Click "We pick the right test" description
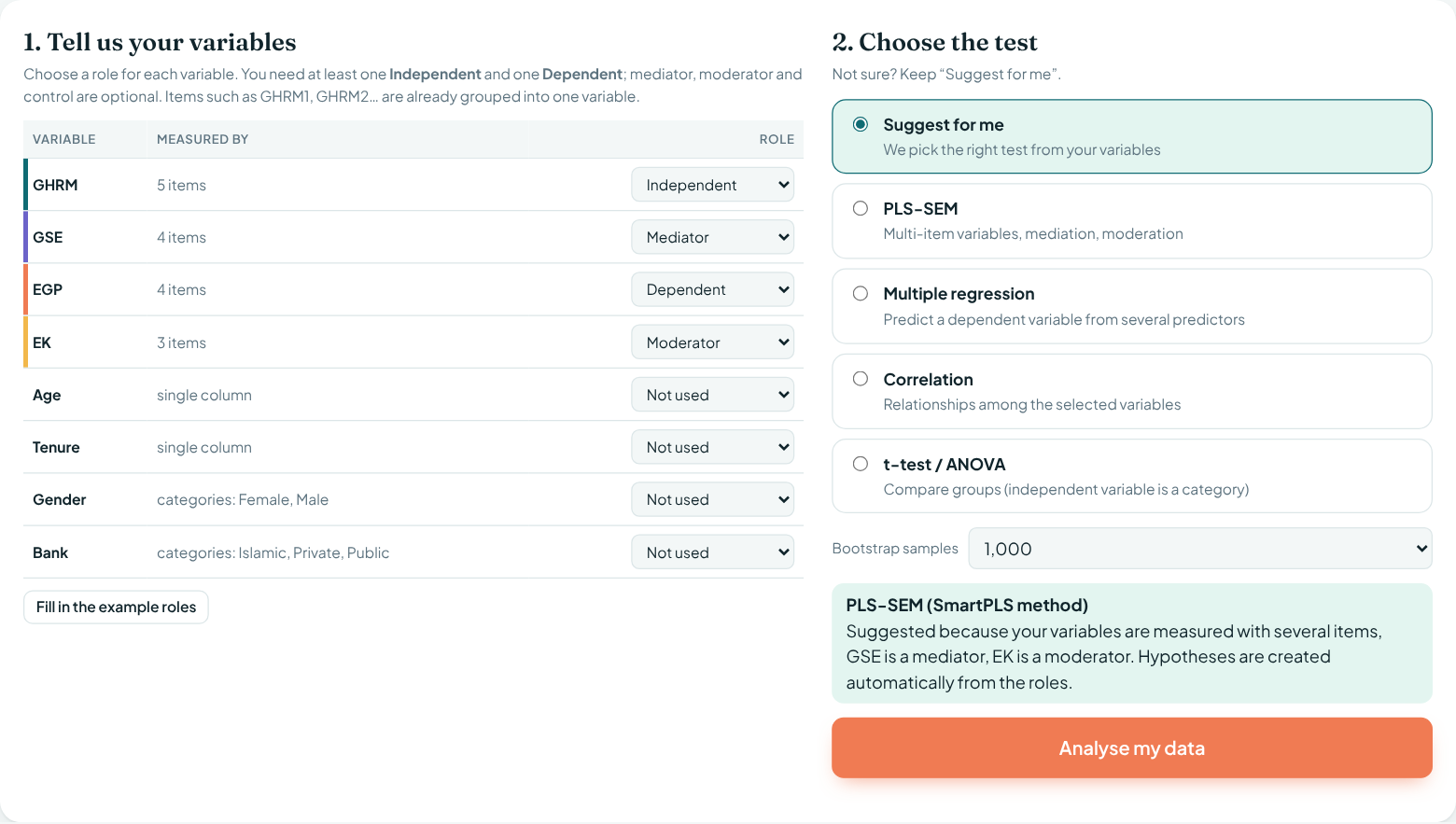Viewport: 1456px width, 824px height. [1022, 149]
